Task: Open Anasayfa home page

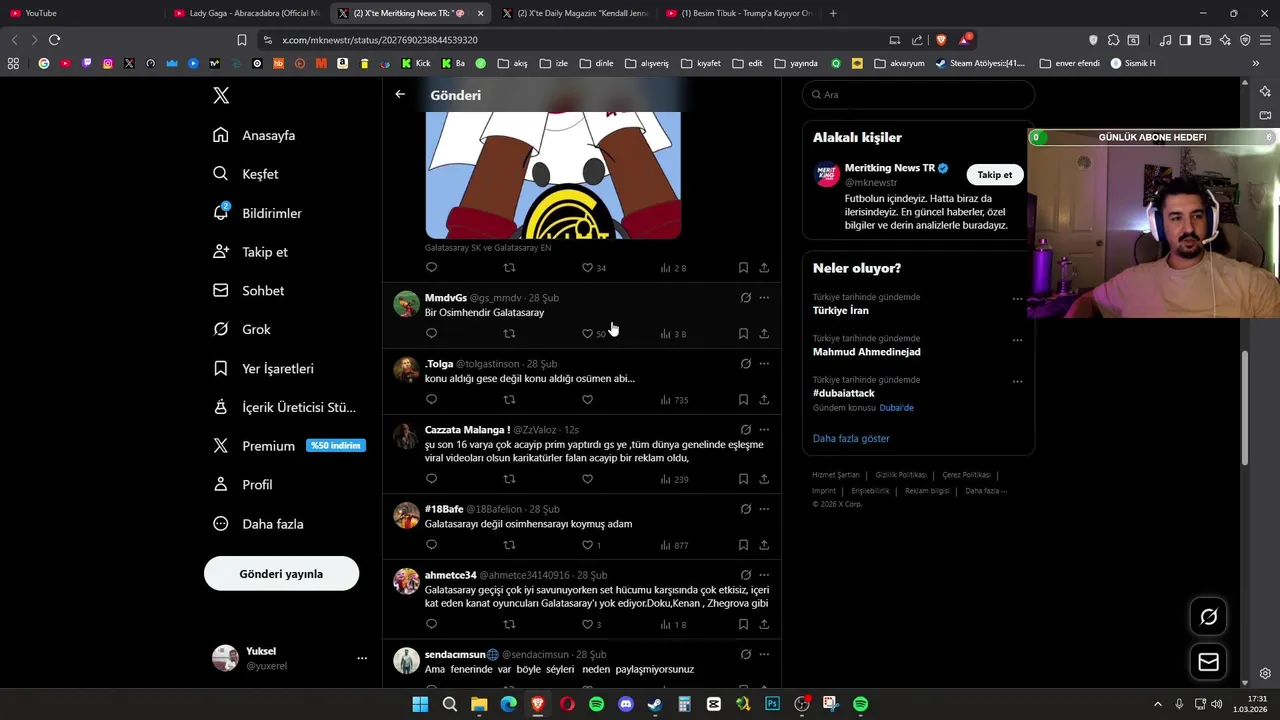Action: 254,135
